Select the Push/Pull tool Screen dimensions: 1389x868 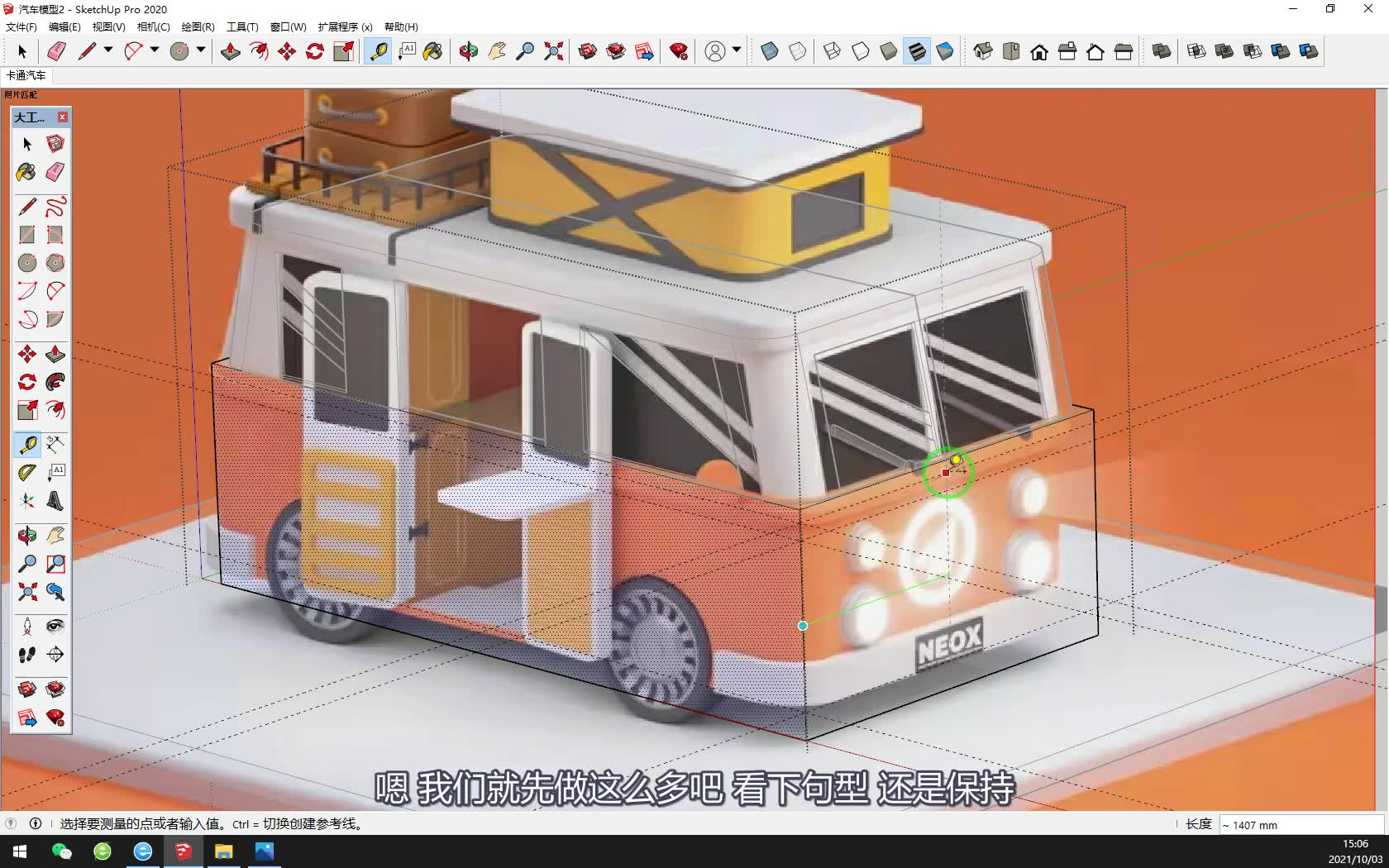pos(230,51)
